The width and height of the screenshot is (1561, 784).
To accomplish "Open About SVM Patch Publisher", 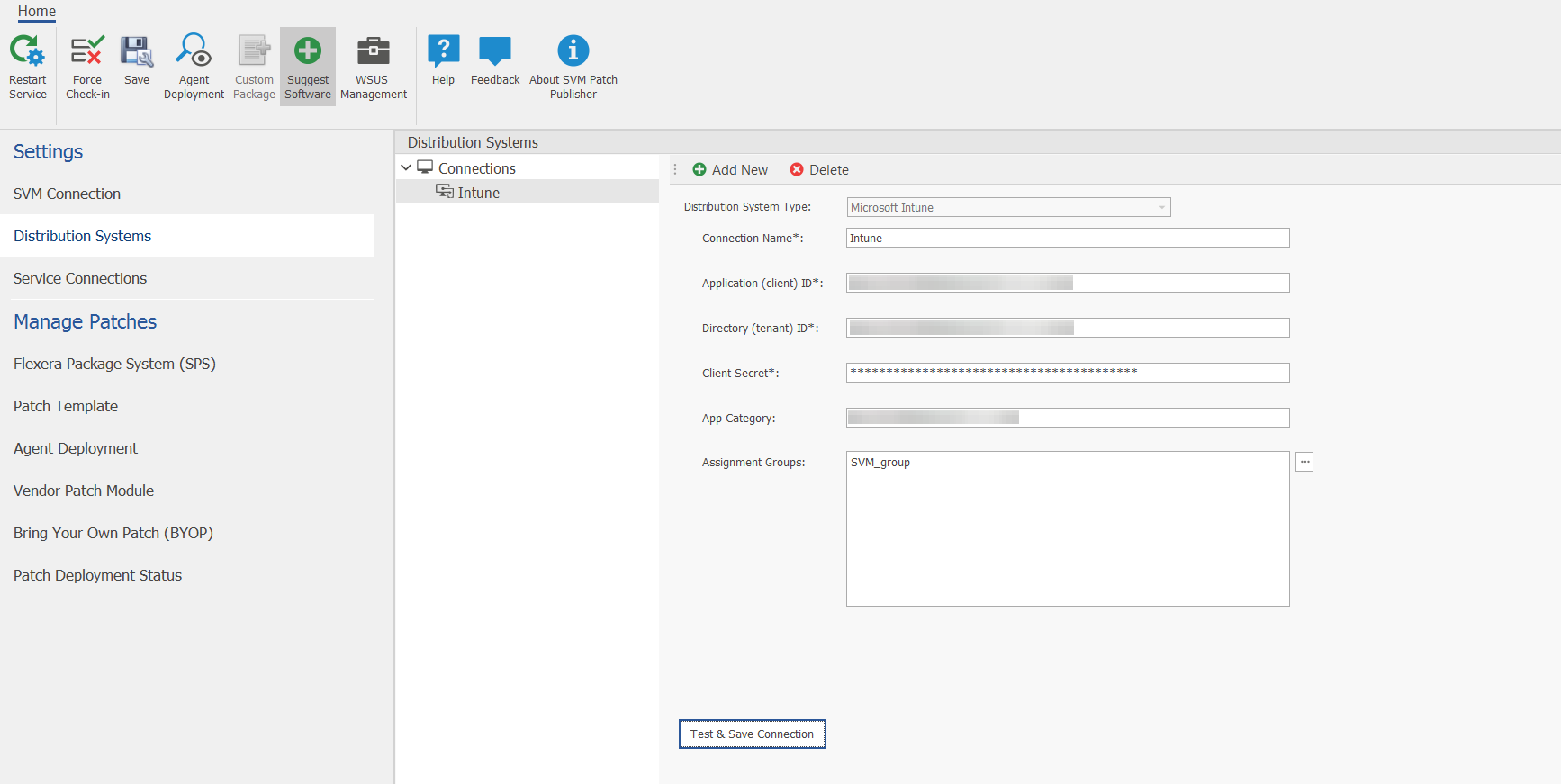I will click(x=573, y=52).
